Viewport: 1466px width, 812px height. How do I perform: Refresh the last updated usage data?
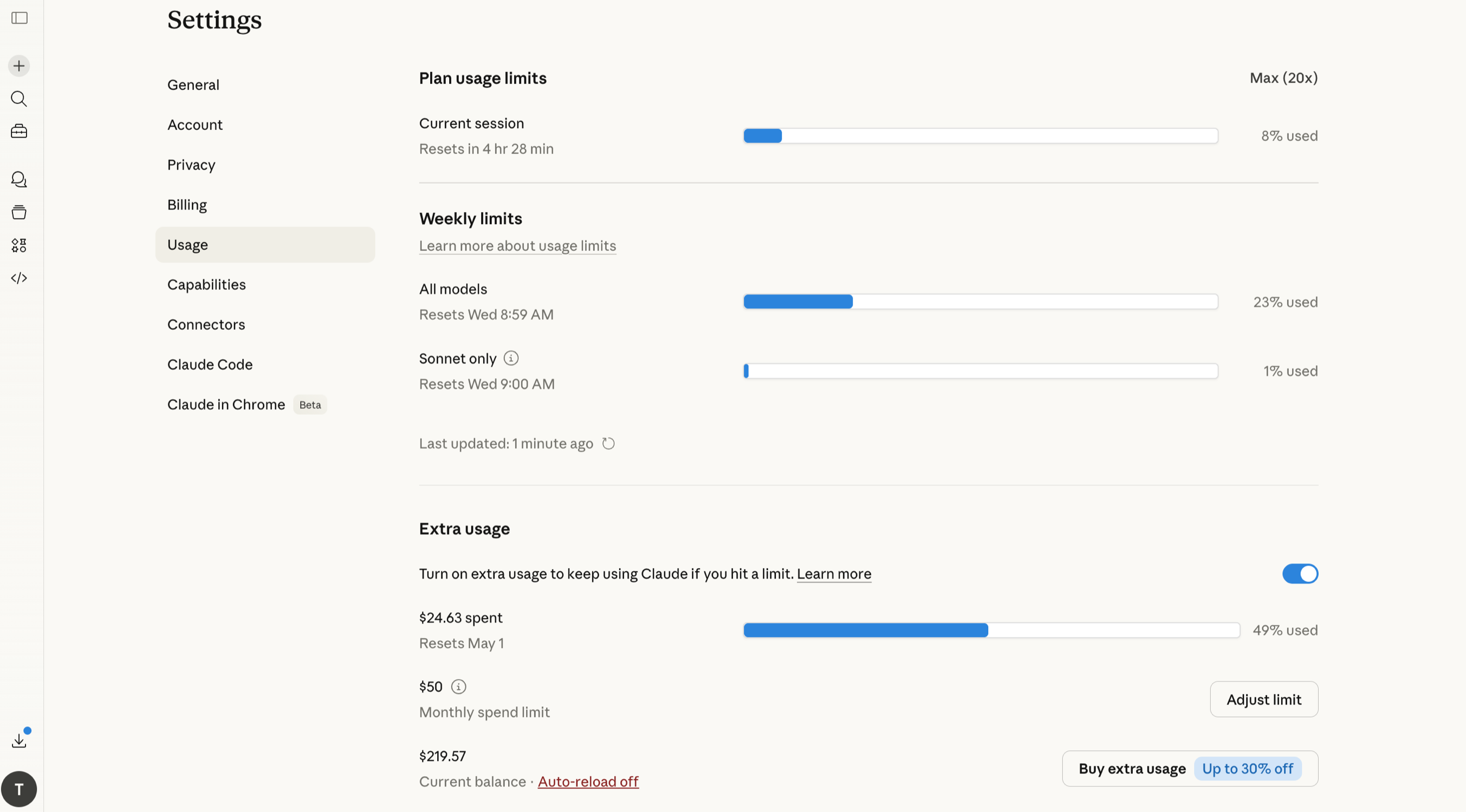[608, 444]
